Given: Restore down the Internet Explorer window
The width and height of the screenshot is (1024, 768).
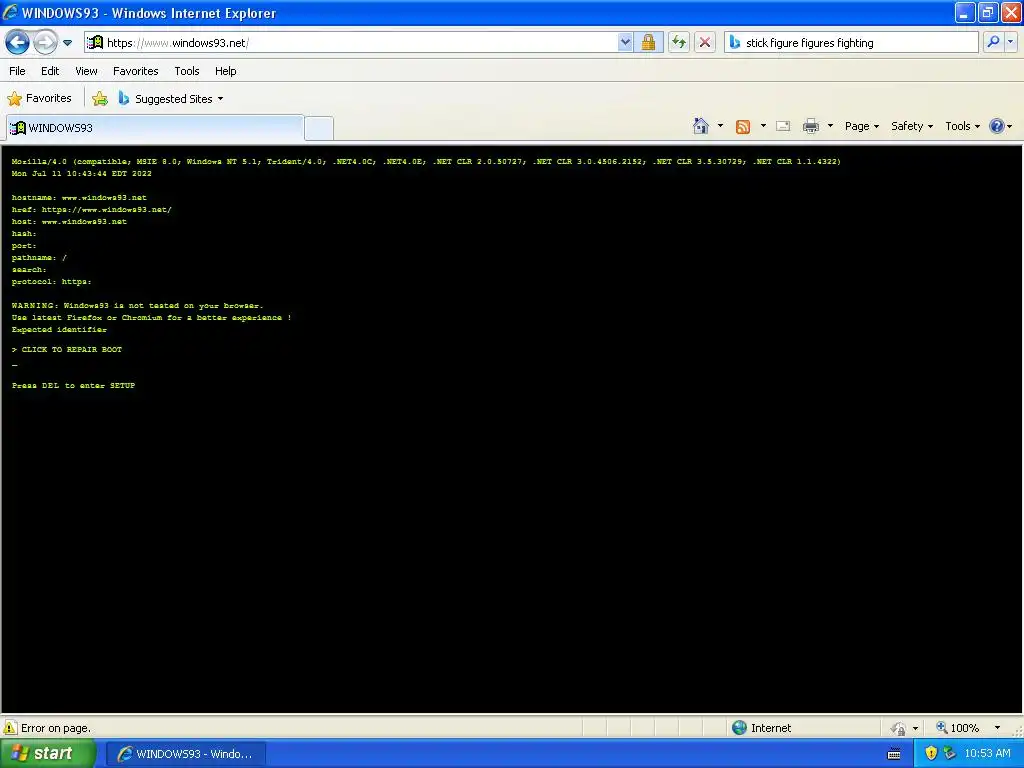Looking at the screenshot, I should click(x=987, y=12).
